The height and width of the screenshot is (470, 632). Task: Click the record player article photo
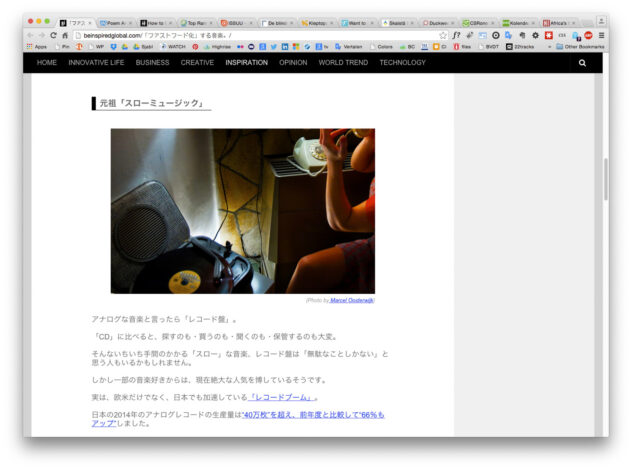click(x=242, y=210)
